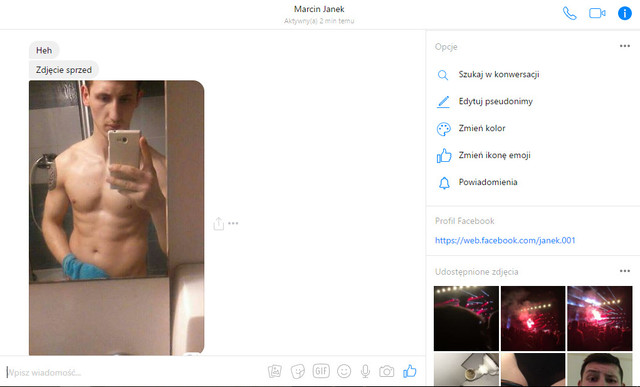This screenshot has width=640, height=387.
Task: Open the web.facebook.com/janek.001 profile link
Action: (x=505, y=240)
